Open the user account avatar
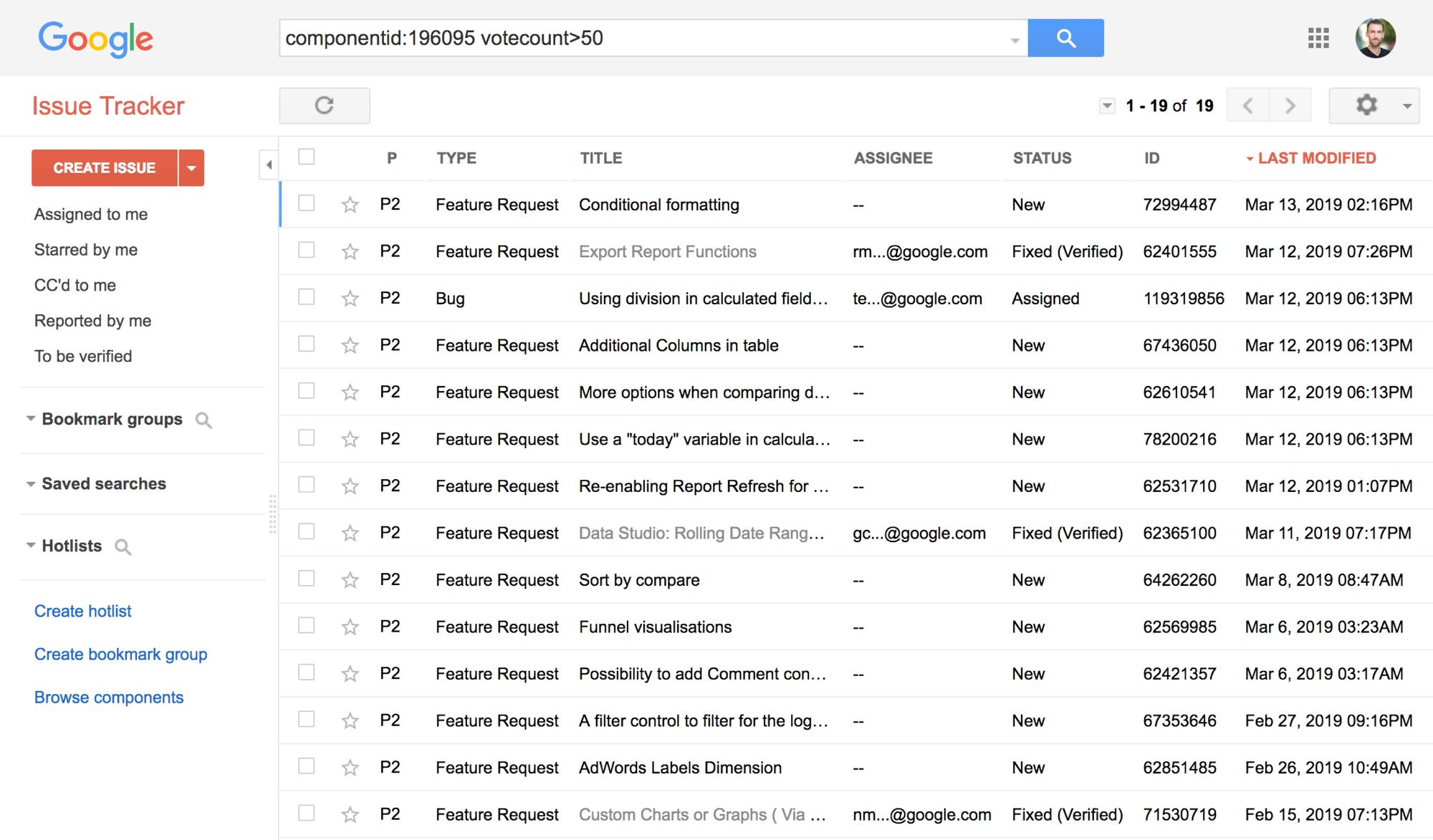This screenshot has height=840, width=1433. coord(1375,38)
